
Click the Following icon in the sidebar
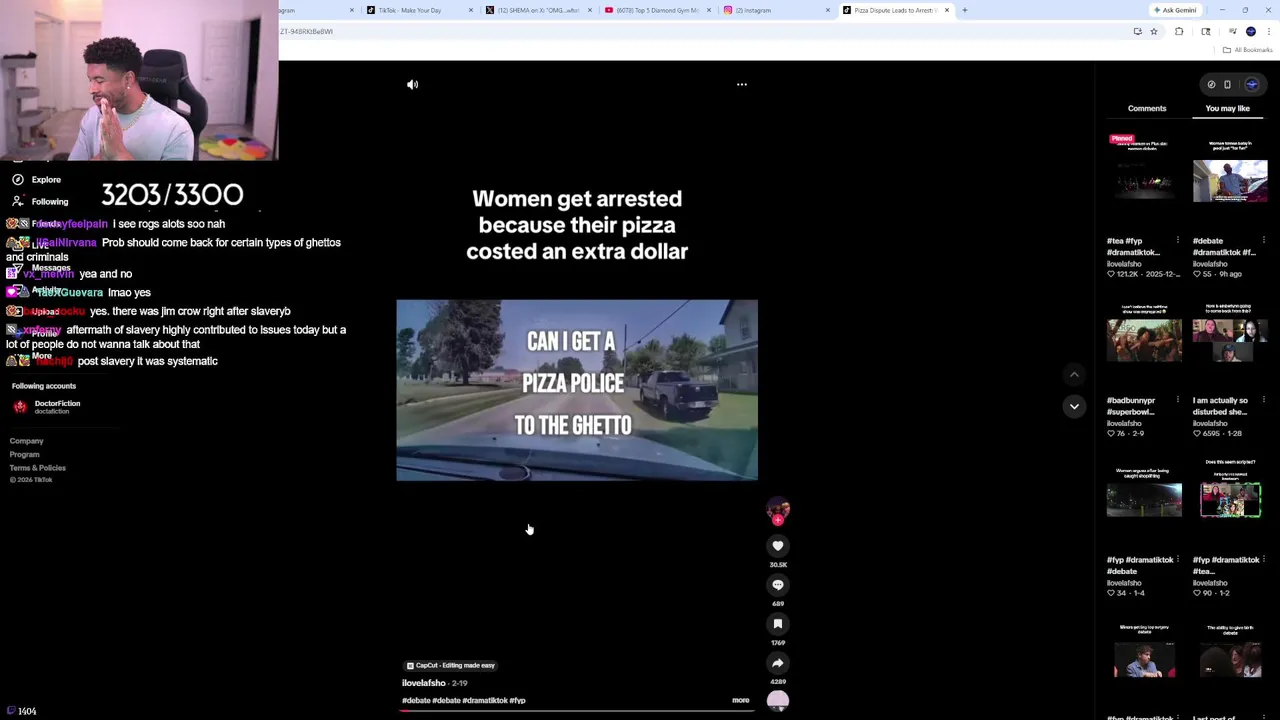pyautogui.click(x=18, y=201)
